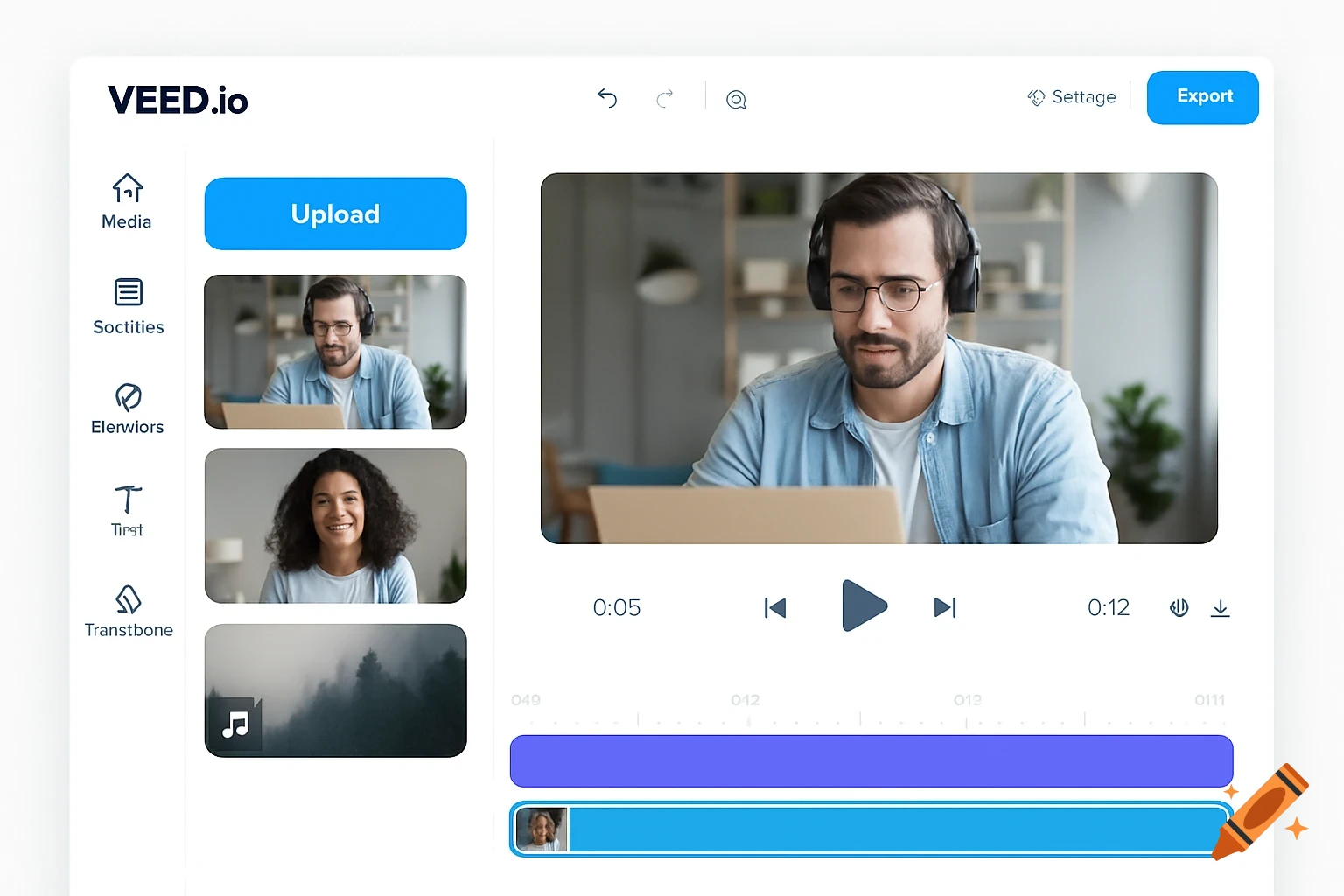Viewport: 1344px width, 896px height.
Task: Click the Upload button
Action: [335, 213]
